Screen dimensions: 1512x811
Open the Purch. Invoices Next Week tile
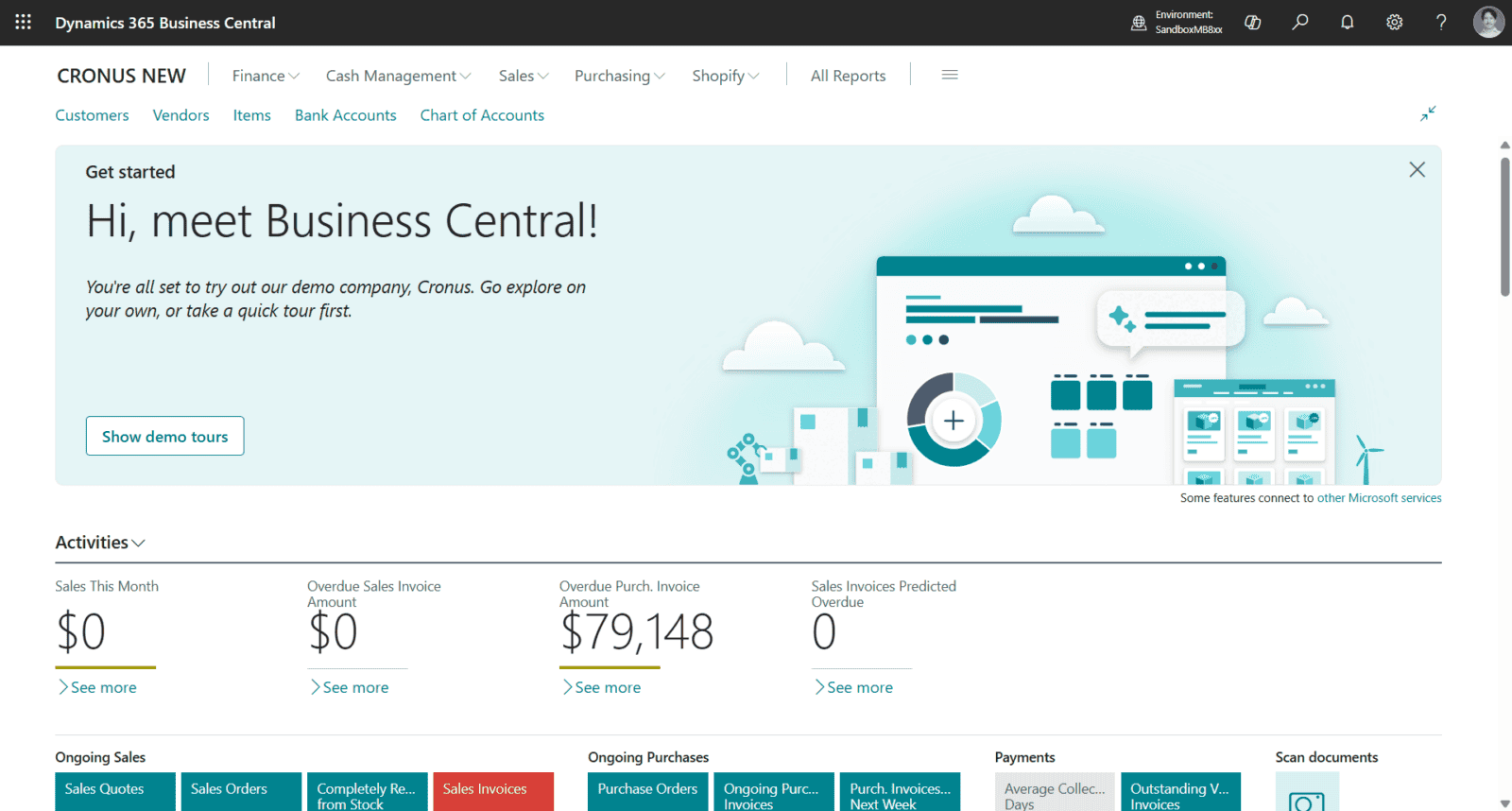click(x=900, y=792)
